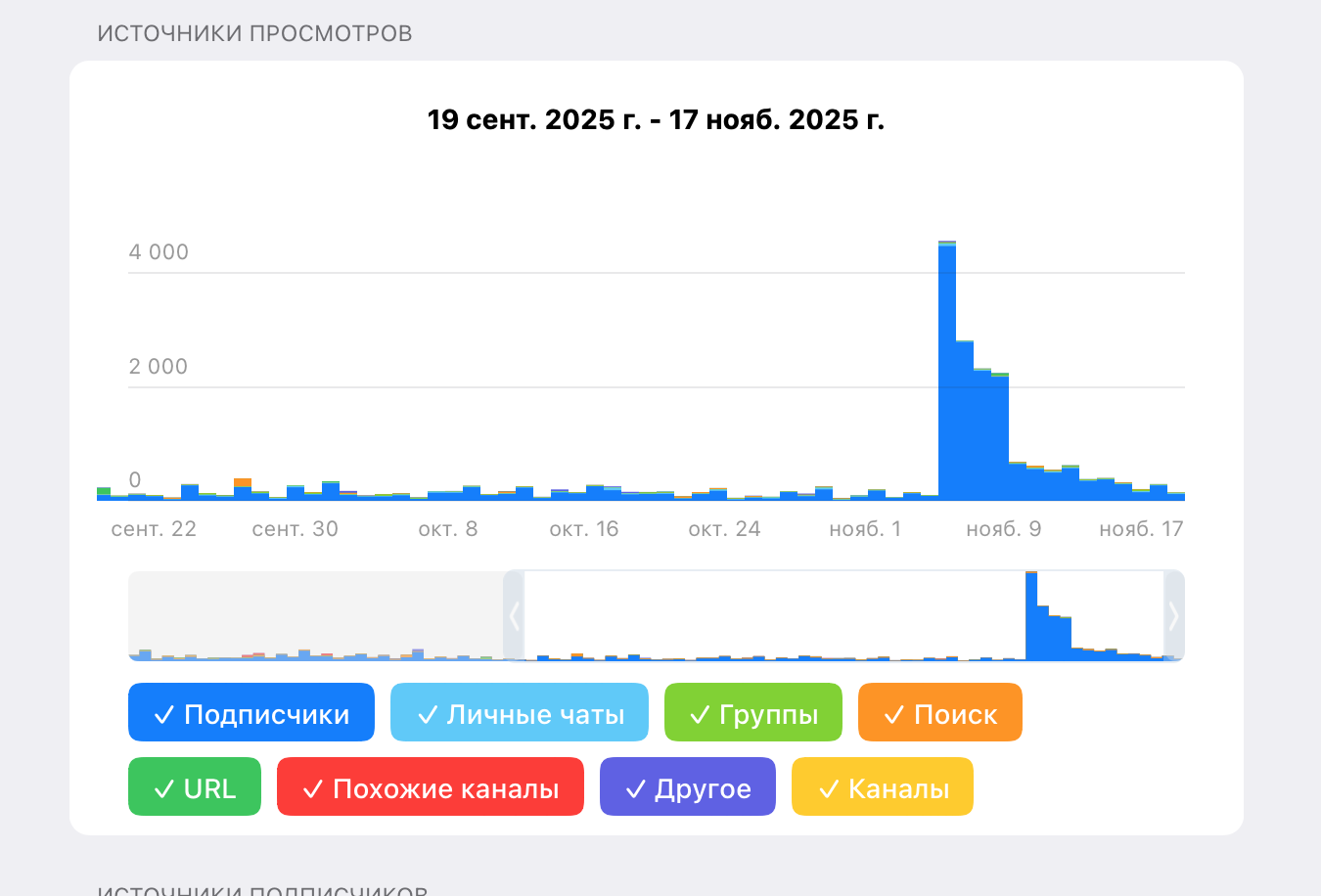Toggle the Подписчики series filter
The width and height of the screenshot is (1321, 896).
coord(251,713)
